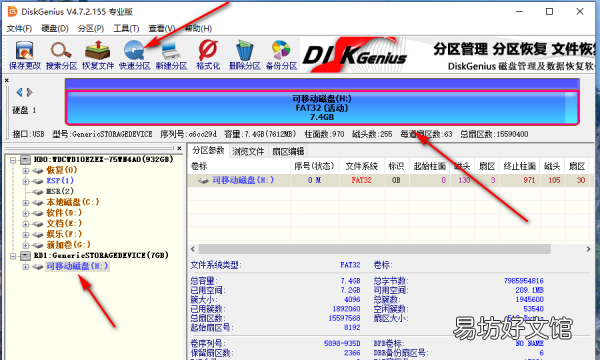Viewport: 600px width, 360px height.
Task: Expand the 新加卷(G:) node
Action: point(26,245)
